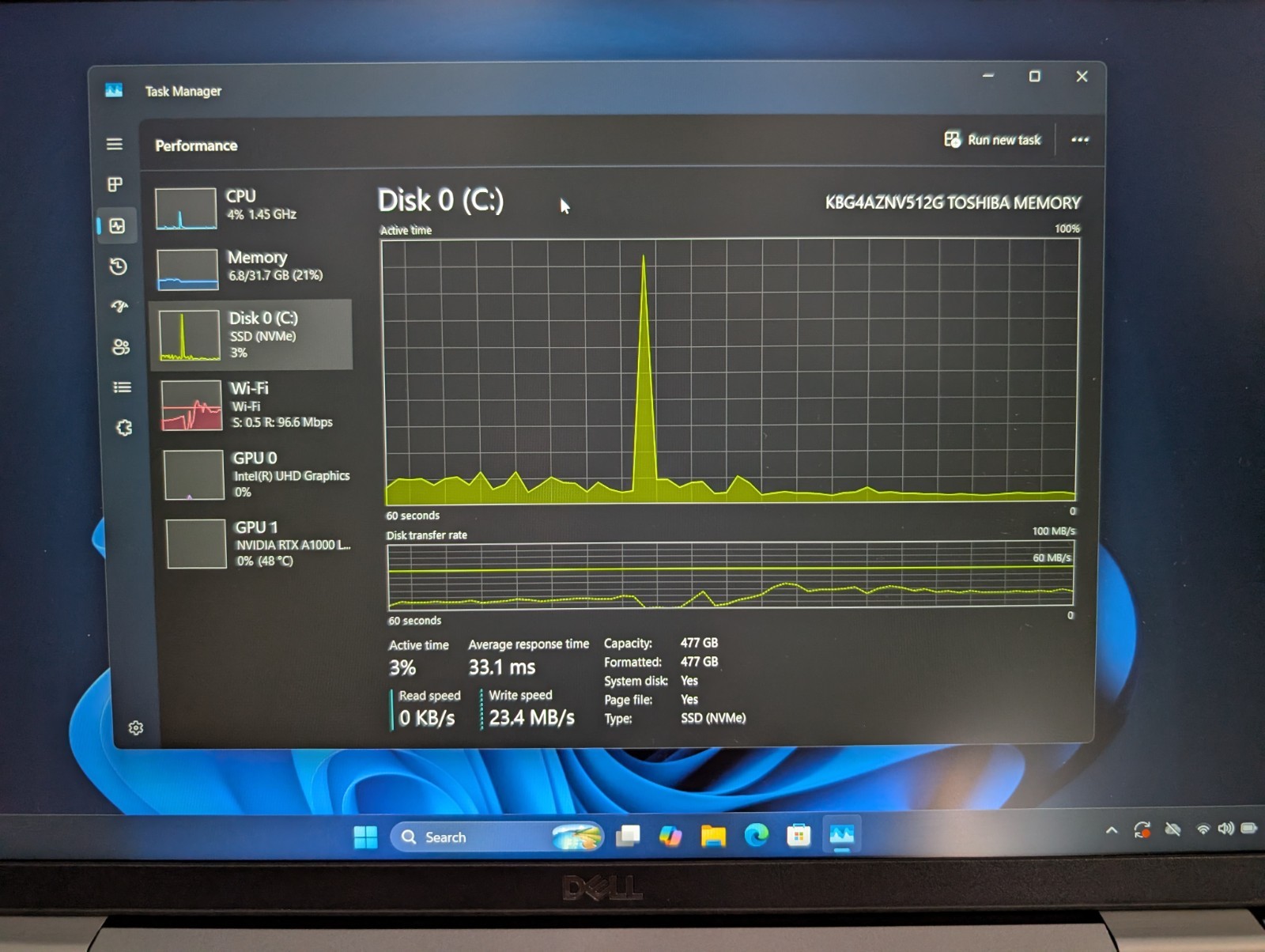Image resolution: width=1265 pixels, height=952 pixels.
Task: Select the Disk 0 (C:) item
Action: pyautogui.click(x=251, y=335)
